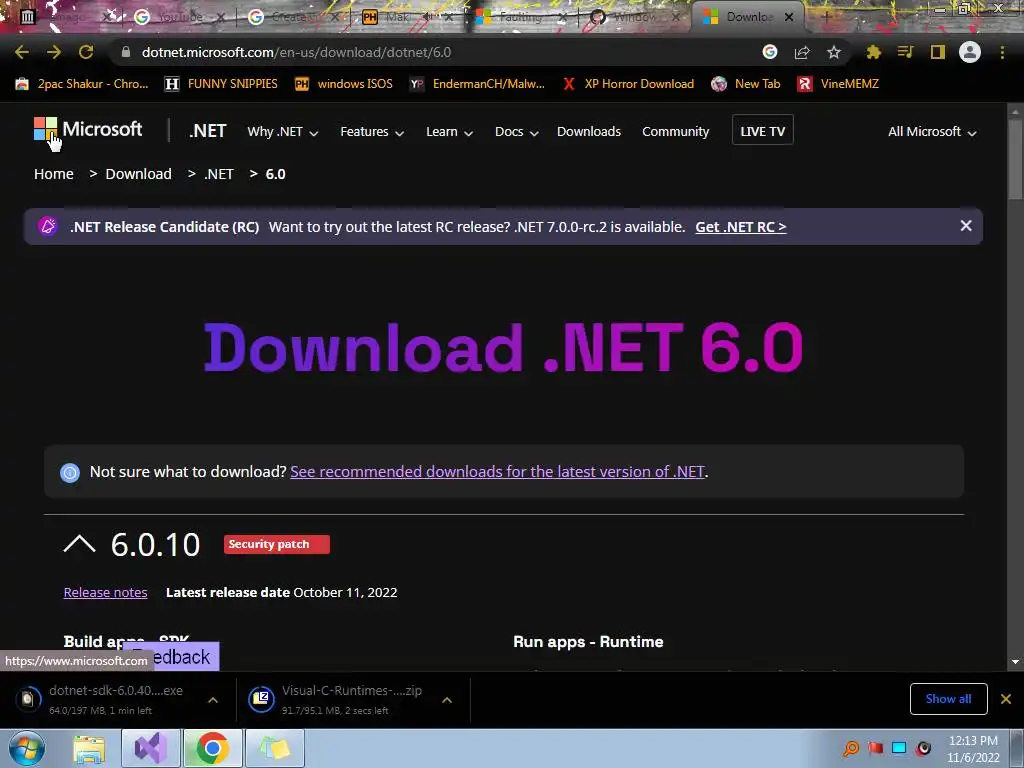The height and width of the screenshot is (768, 1024).
Task: Click the LIVE TV button
Action: (763, 130)
